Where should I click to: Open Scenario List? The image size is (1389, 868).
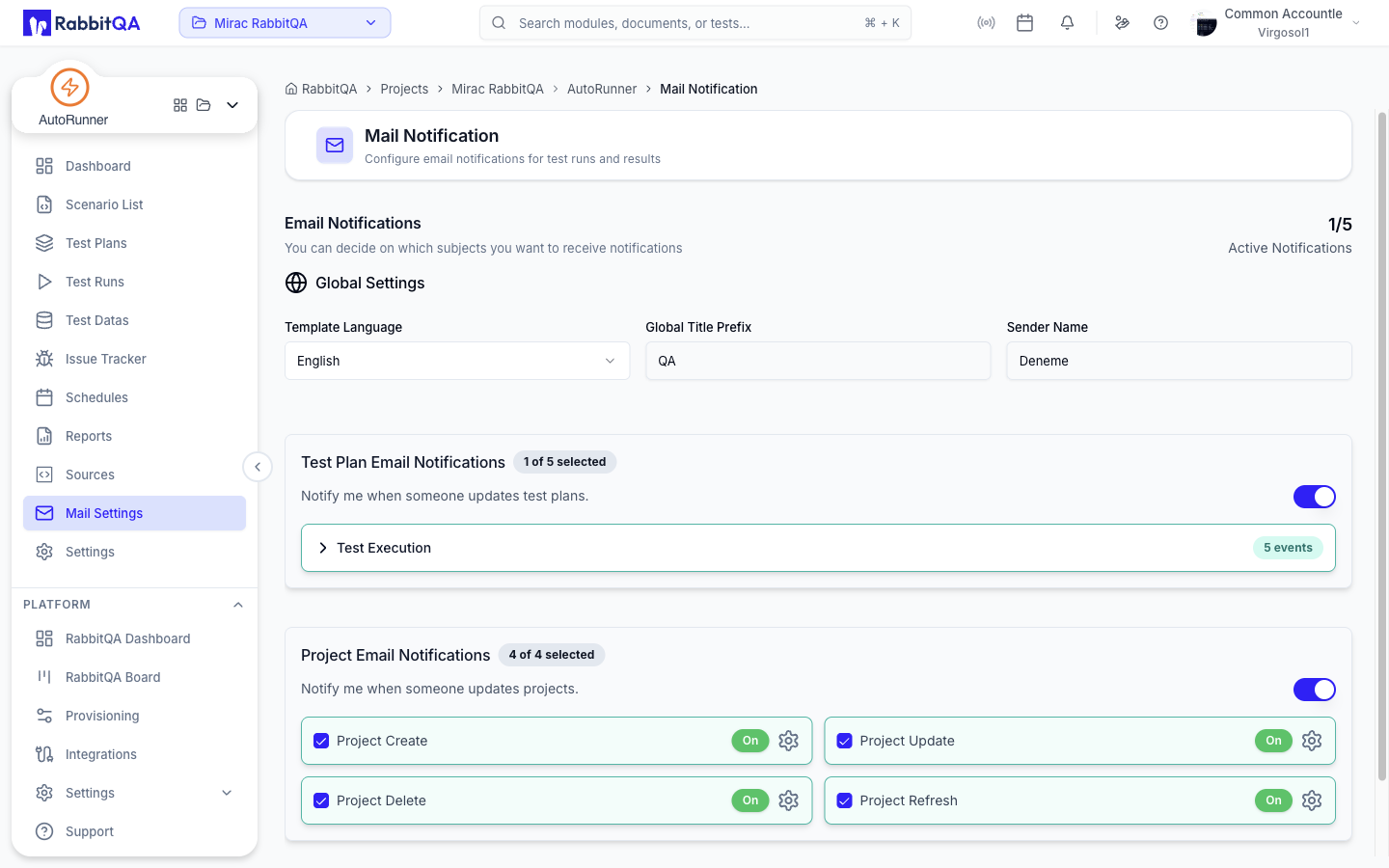tap(134, 204)
